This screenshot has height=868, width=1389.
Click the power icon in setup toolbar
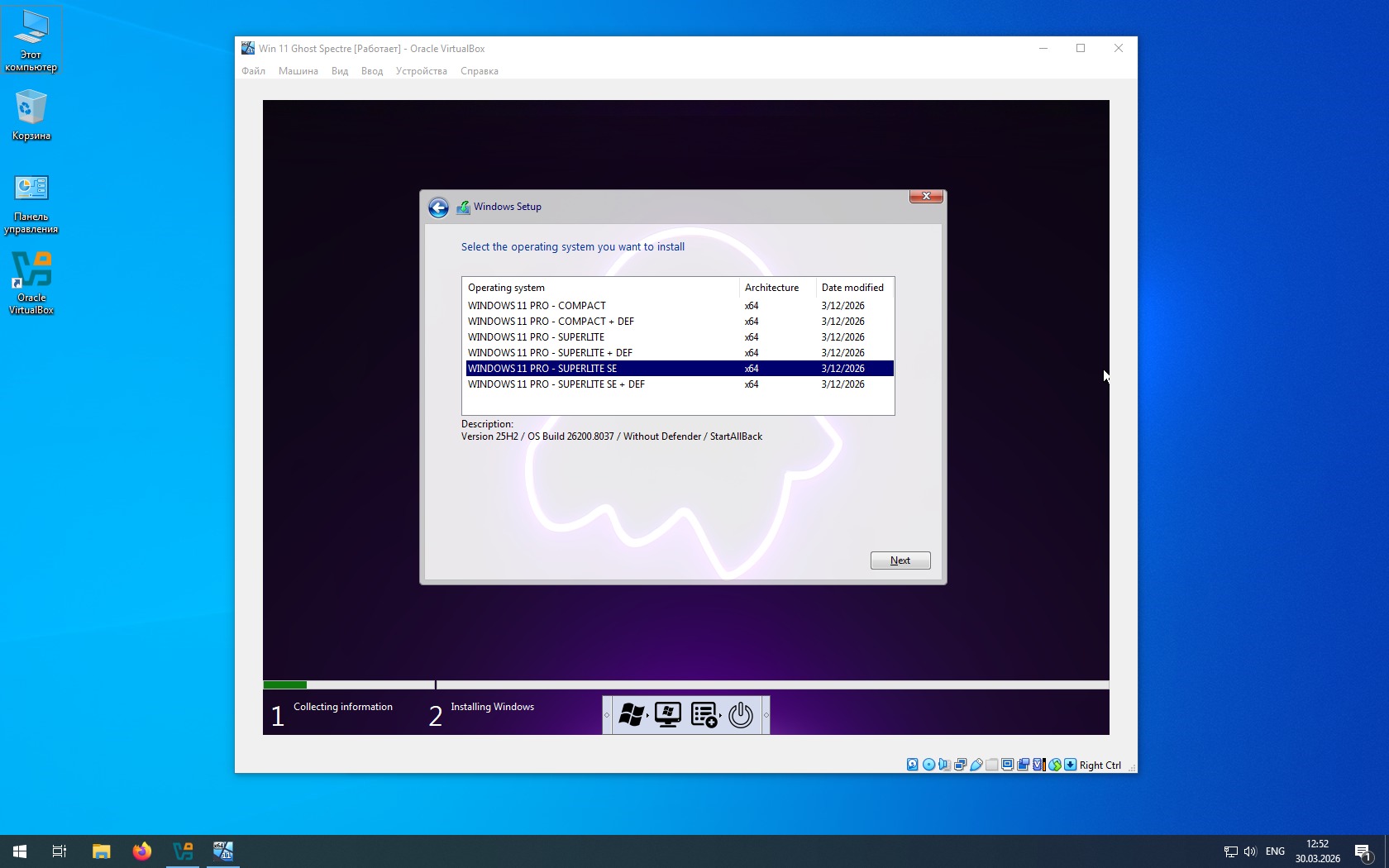click(x=740, y=715)
